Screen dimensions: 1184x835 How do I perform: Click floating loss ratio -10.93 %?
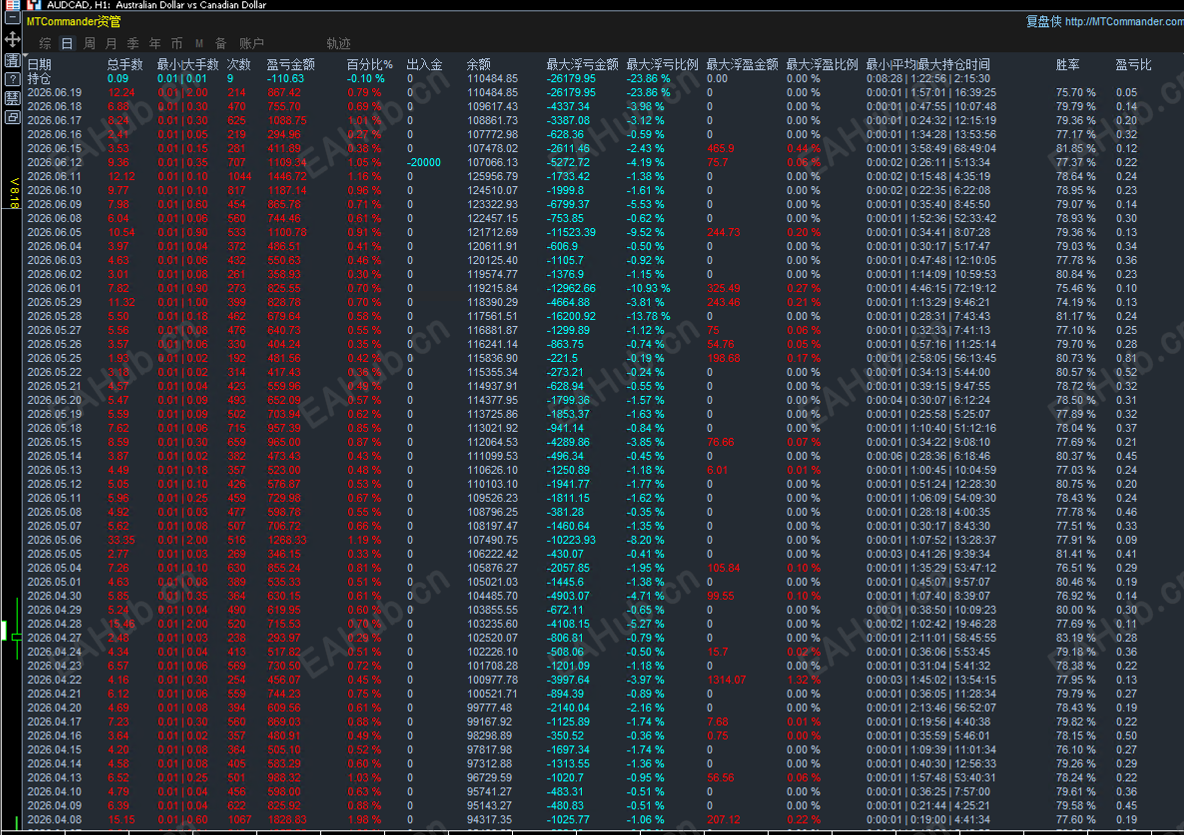pyautogui.click(x=648, y=288)
